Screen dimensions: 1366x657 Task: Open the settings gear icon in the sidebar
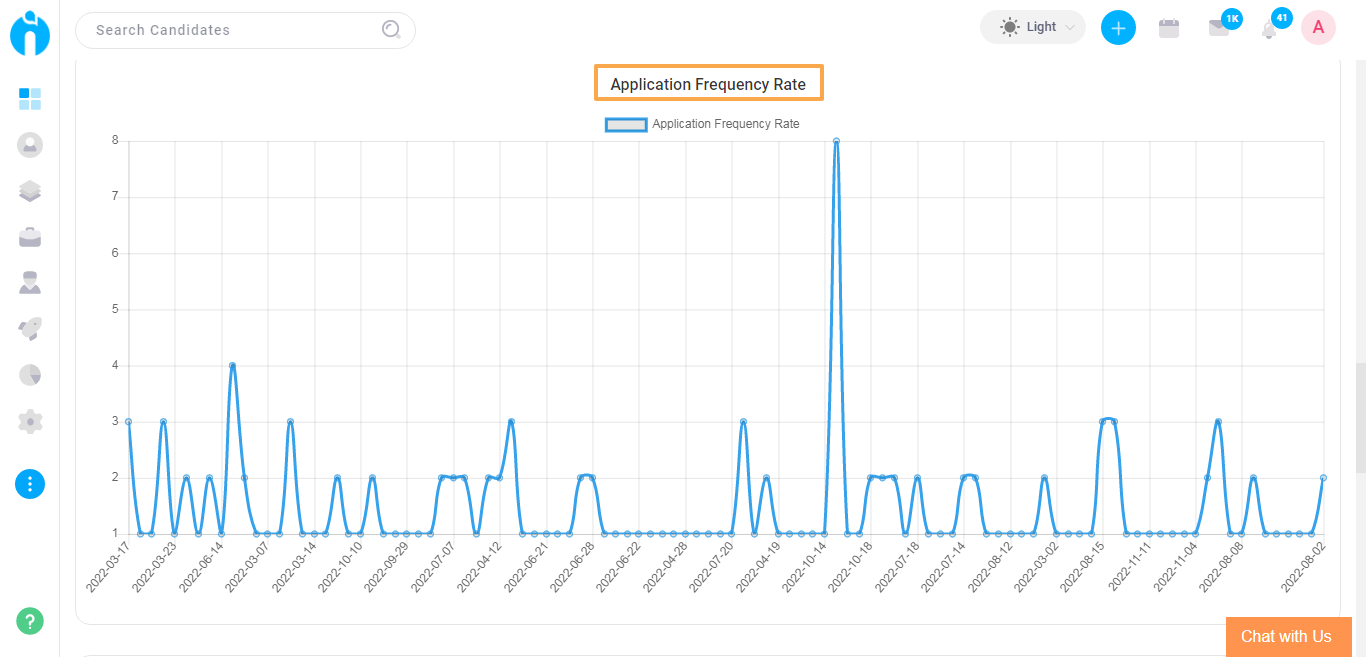pos(30,421)
